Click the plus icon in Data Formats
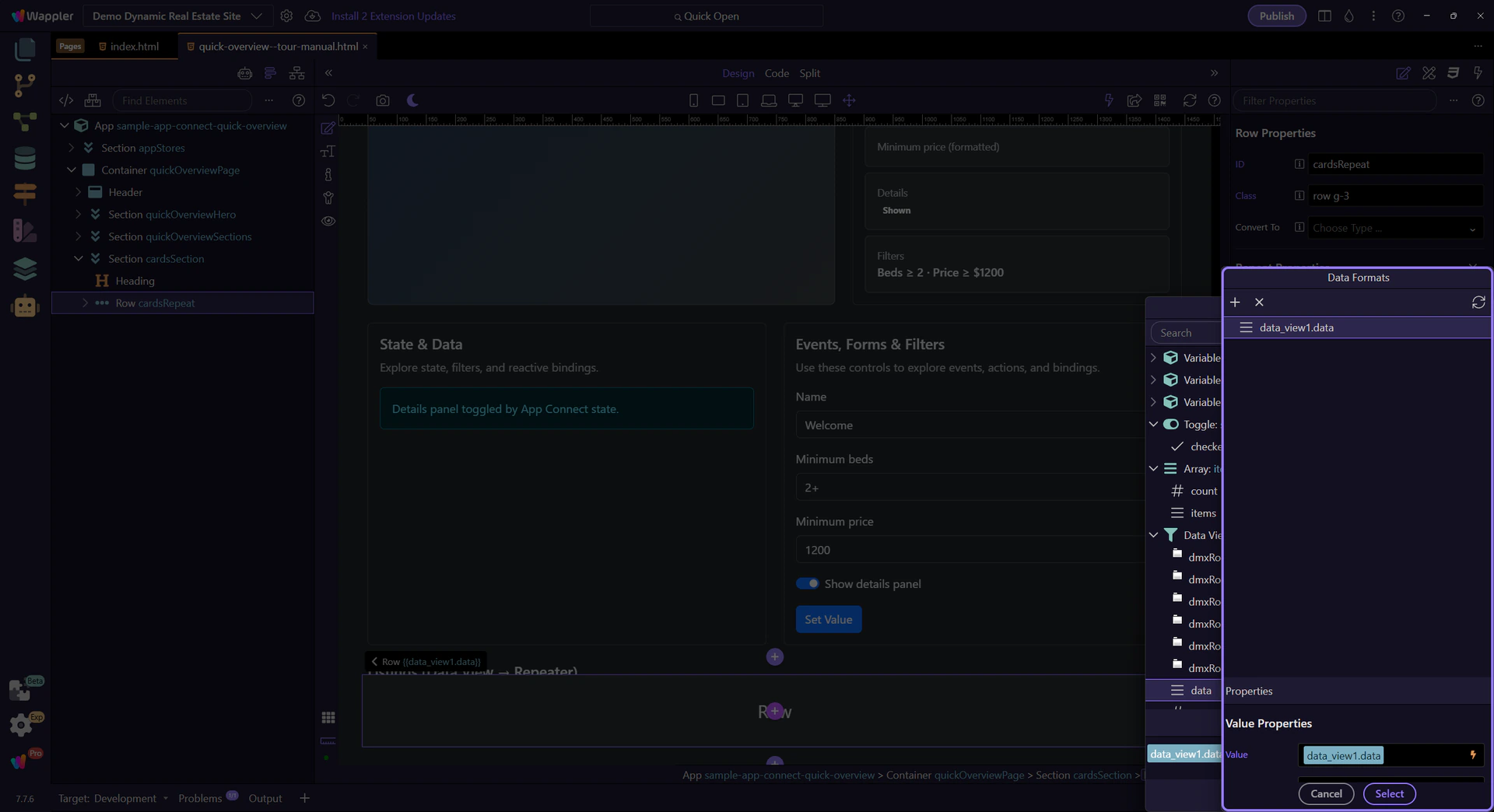 coord(1235,302)
